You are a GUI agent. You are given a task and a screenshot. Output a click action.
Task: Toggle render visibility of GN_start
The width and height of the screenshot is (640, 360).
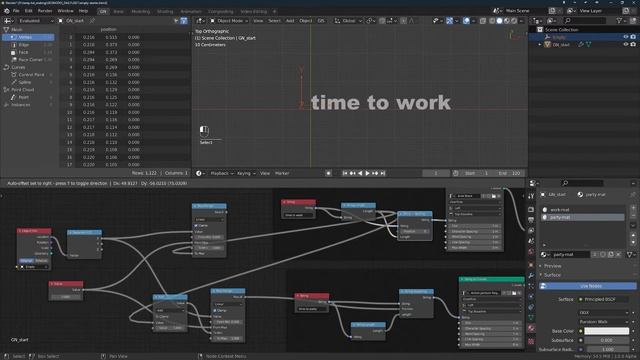click(x=633, y=44)
